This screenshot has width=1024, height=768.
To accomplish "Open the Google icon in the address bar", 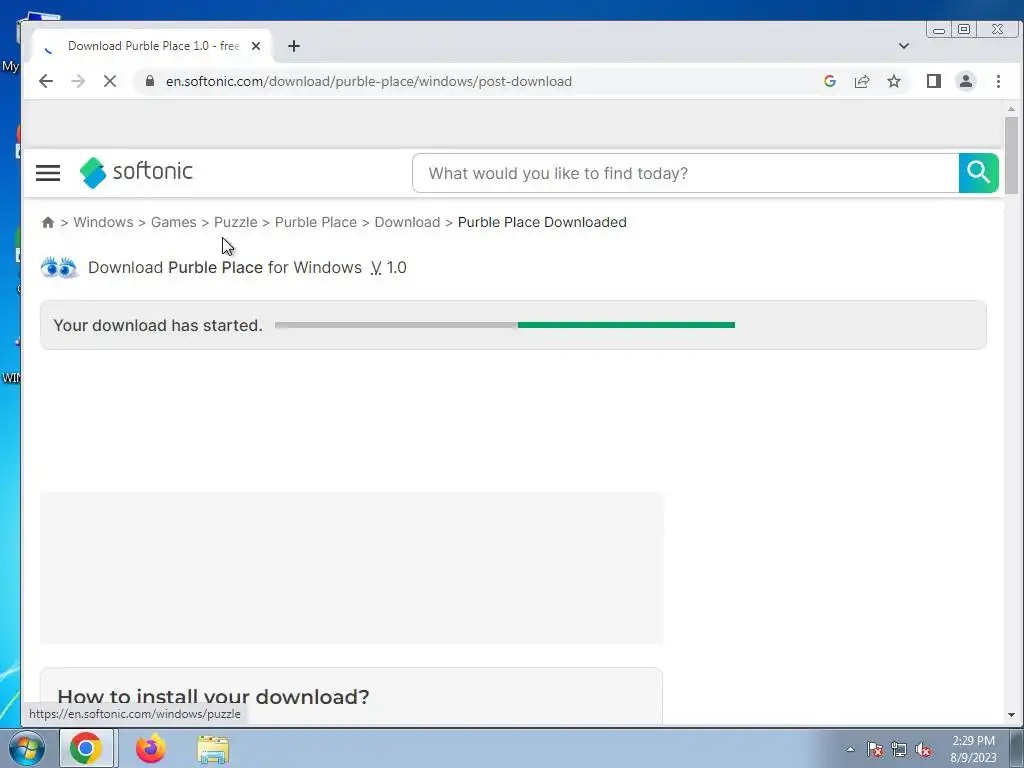I will pyautogui.click(x=830, y=81).
